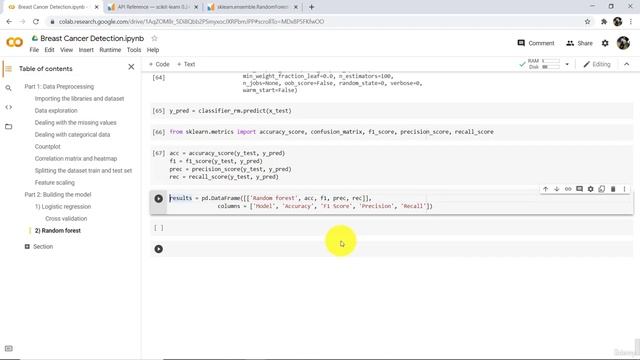640x360 pixels.
Task: Open the Insert menu
Action: coord(86,50)
